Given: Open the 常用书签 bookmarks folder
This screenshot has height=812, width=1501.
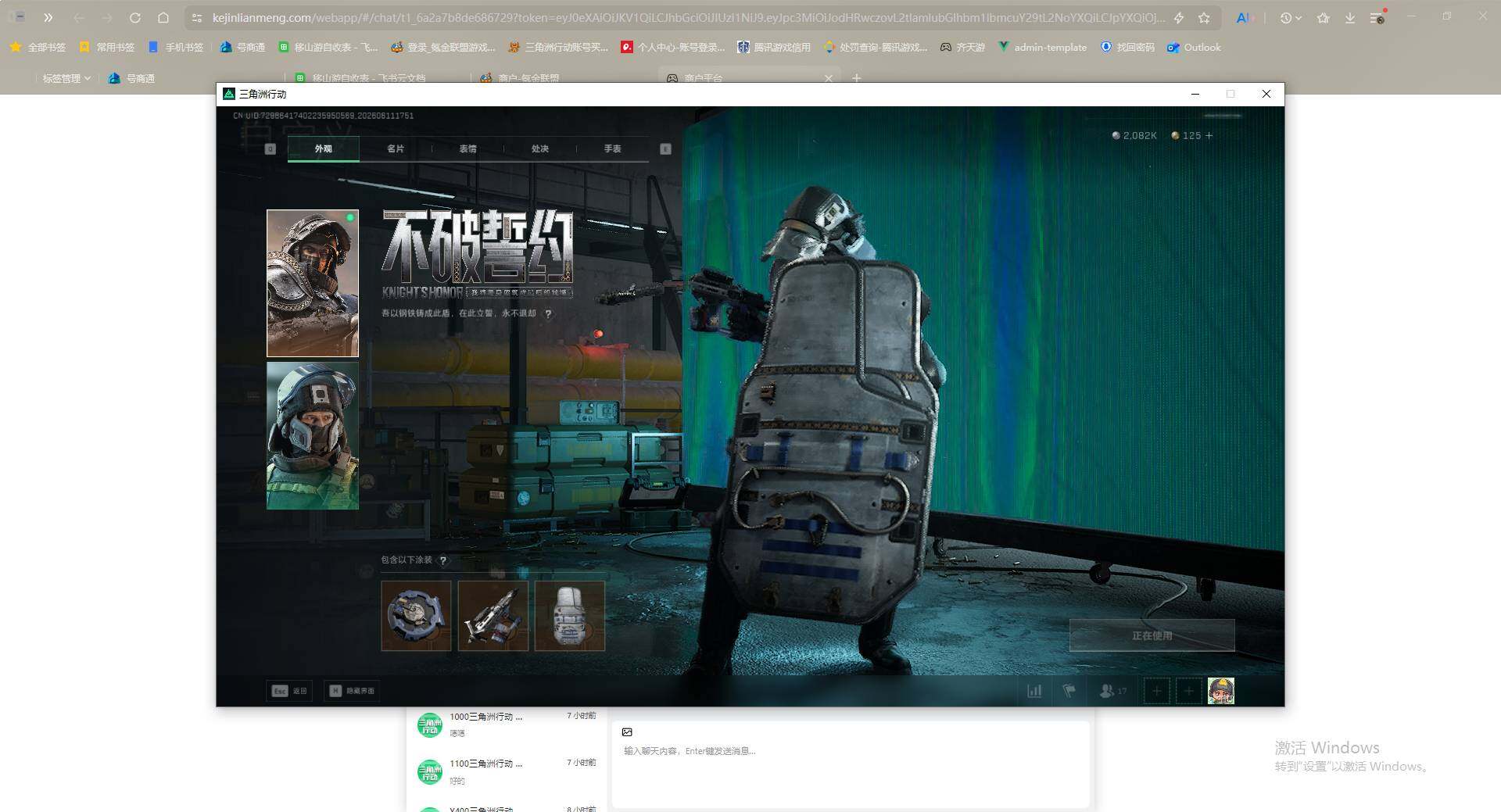Looking at the screenshot, I should [x=107, y=48].
